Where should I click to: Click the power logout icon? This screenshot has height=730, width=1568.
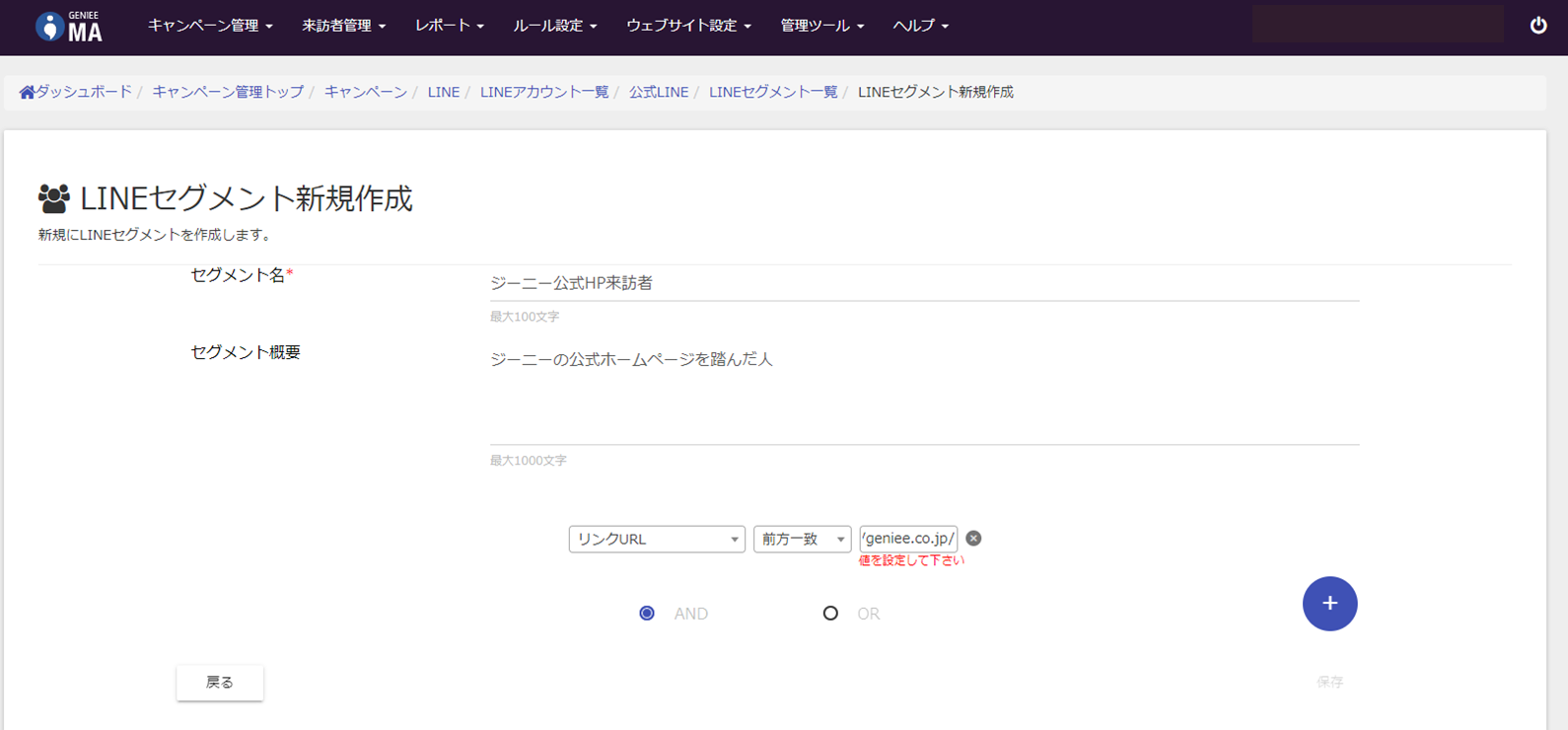click(1538, 26)
